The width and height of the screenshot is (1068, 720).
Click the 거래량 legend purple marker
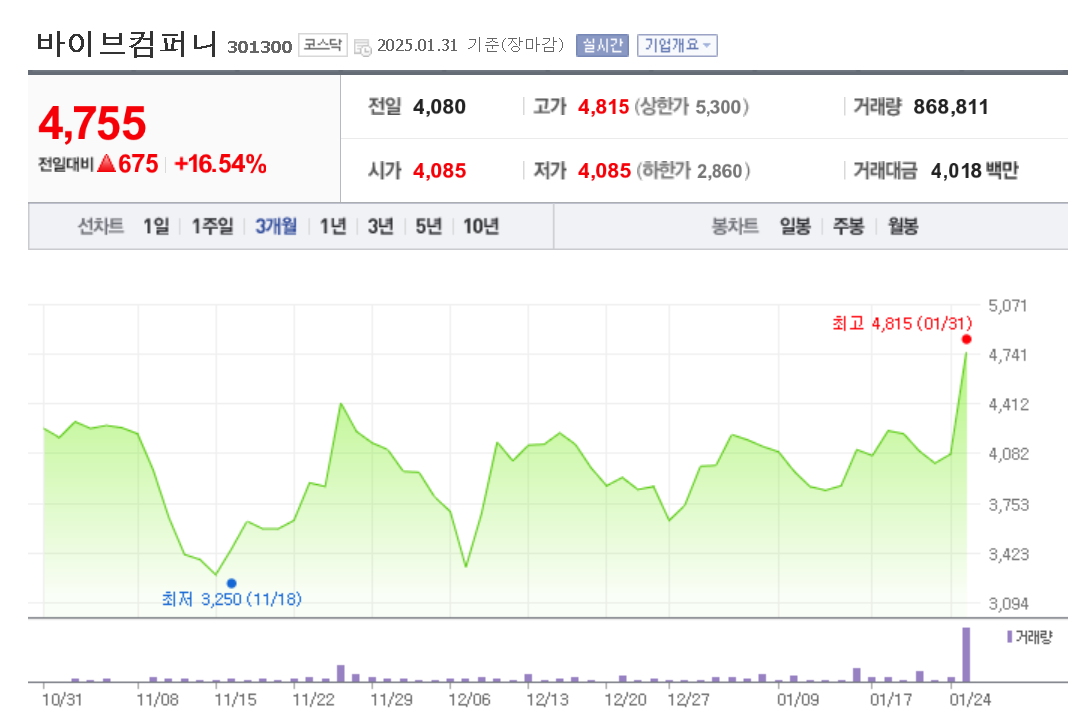click(x=1009, y=637)
